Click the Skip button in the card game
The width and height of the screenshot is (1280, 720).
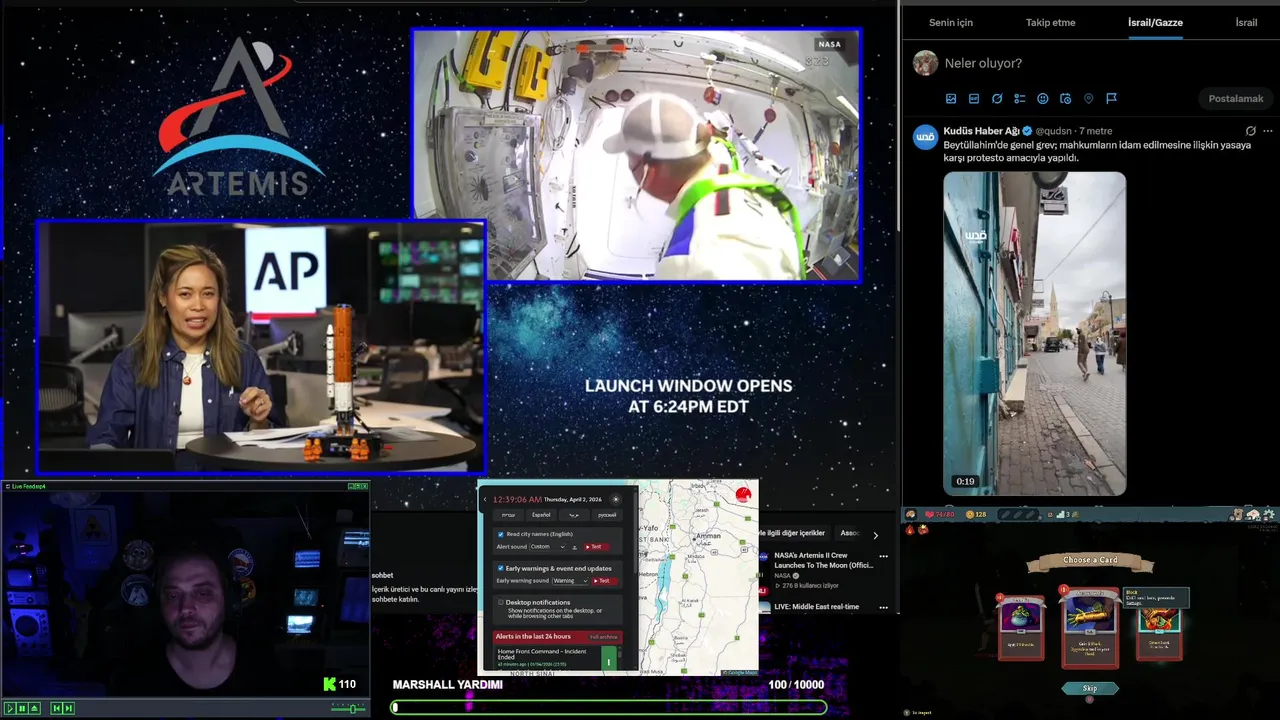click(x=1090, y=688)
